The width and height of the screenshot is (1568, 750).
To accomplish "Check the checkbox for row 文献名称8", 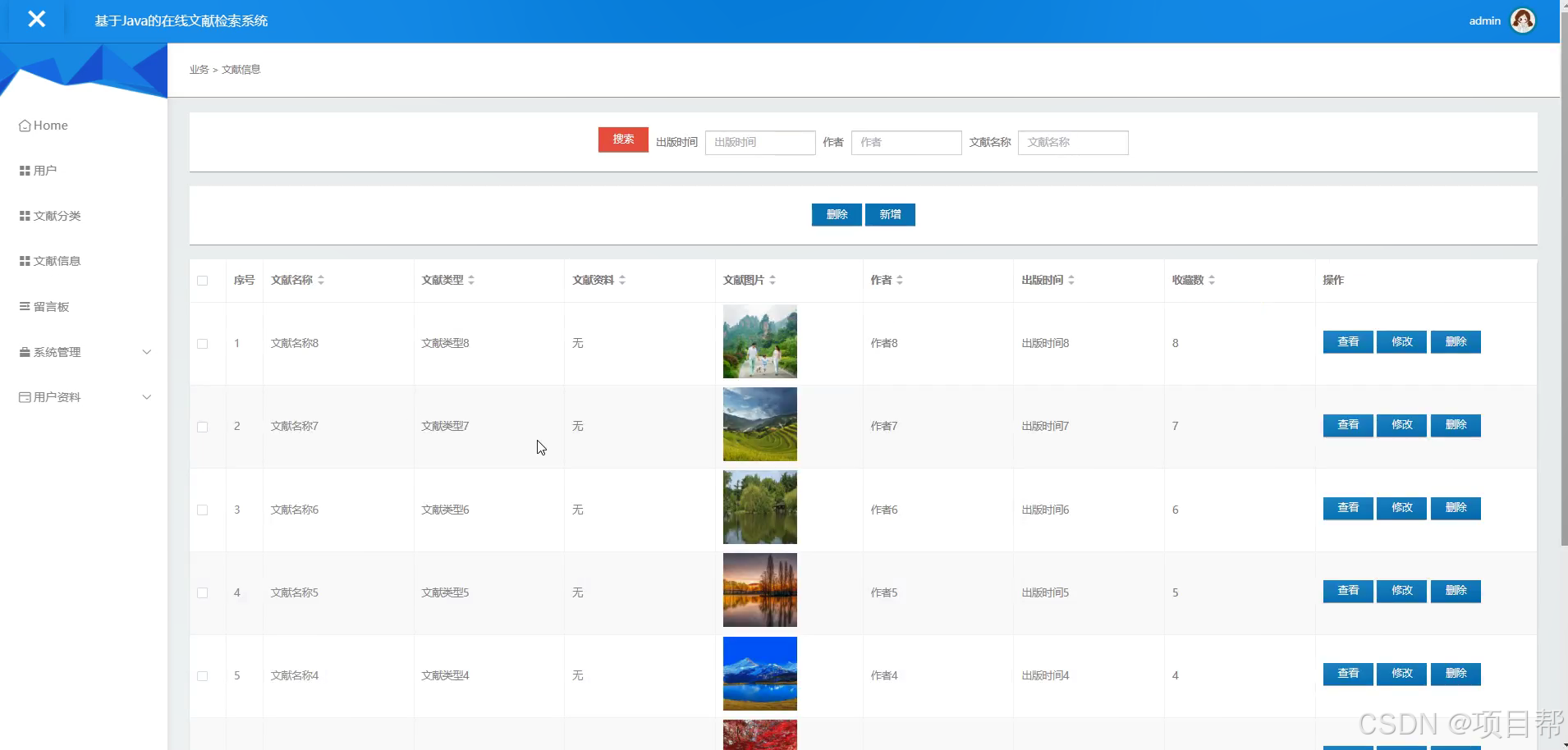I will click(203, 344).
